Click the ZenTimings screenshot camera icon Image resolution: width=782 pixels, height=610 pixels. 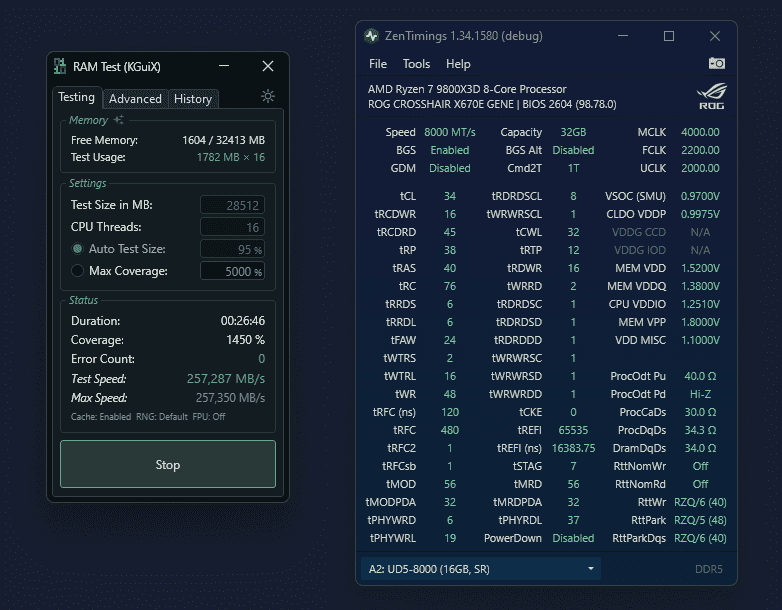click(717, 63)
